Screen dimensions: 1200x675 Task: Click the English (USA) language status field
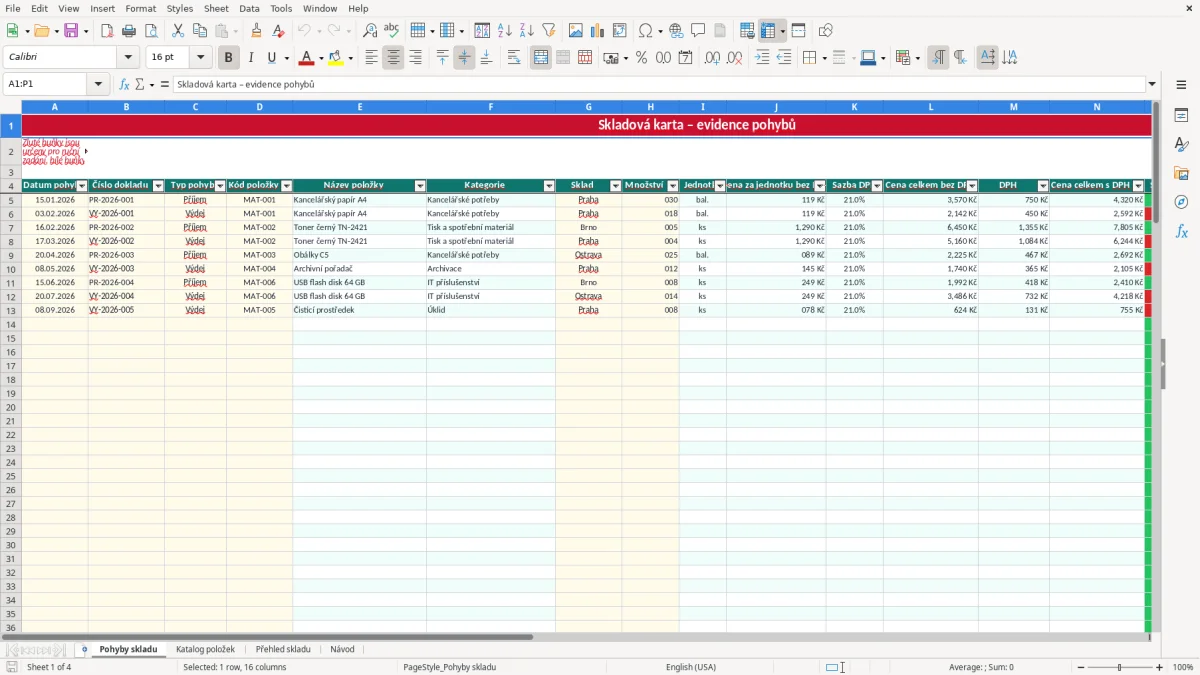pos(691,667)
